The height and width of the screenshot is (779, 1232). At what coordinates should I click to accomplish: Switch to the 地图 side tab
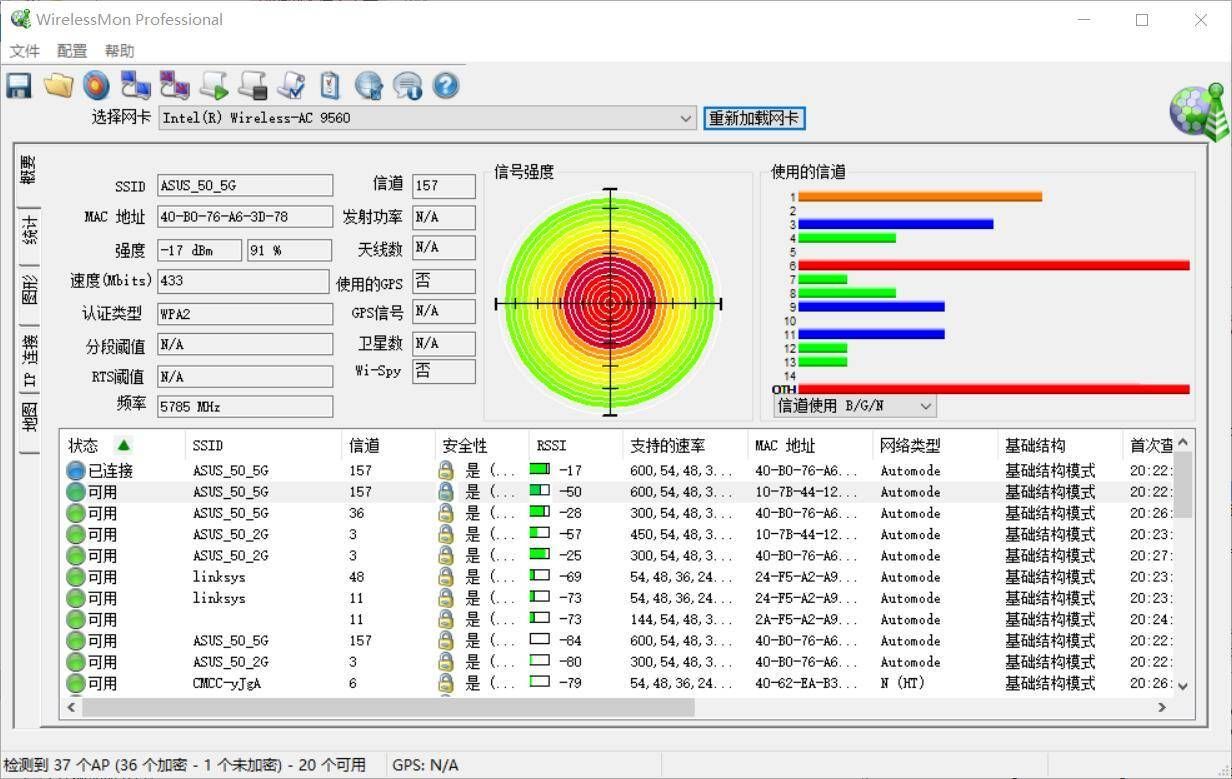[28, 418]
